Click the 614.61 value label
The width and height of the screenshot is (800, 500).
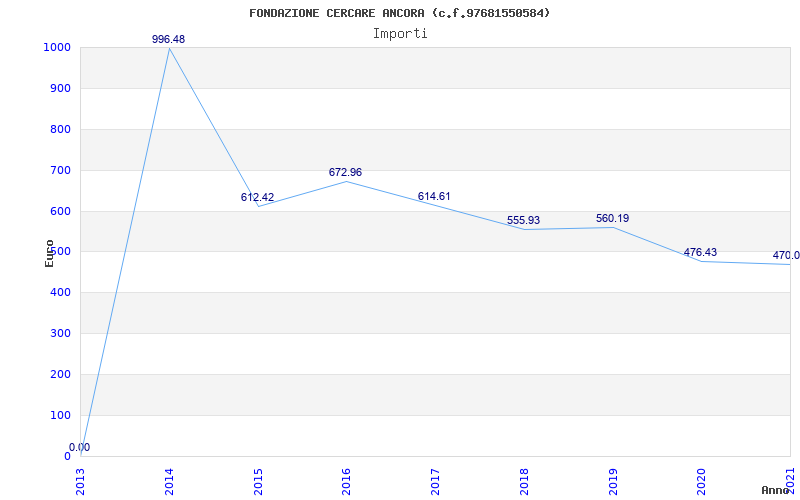434,196
